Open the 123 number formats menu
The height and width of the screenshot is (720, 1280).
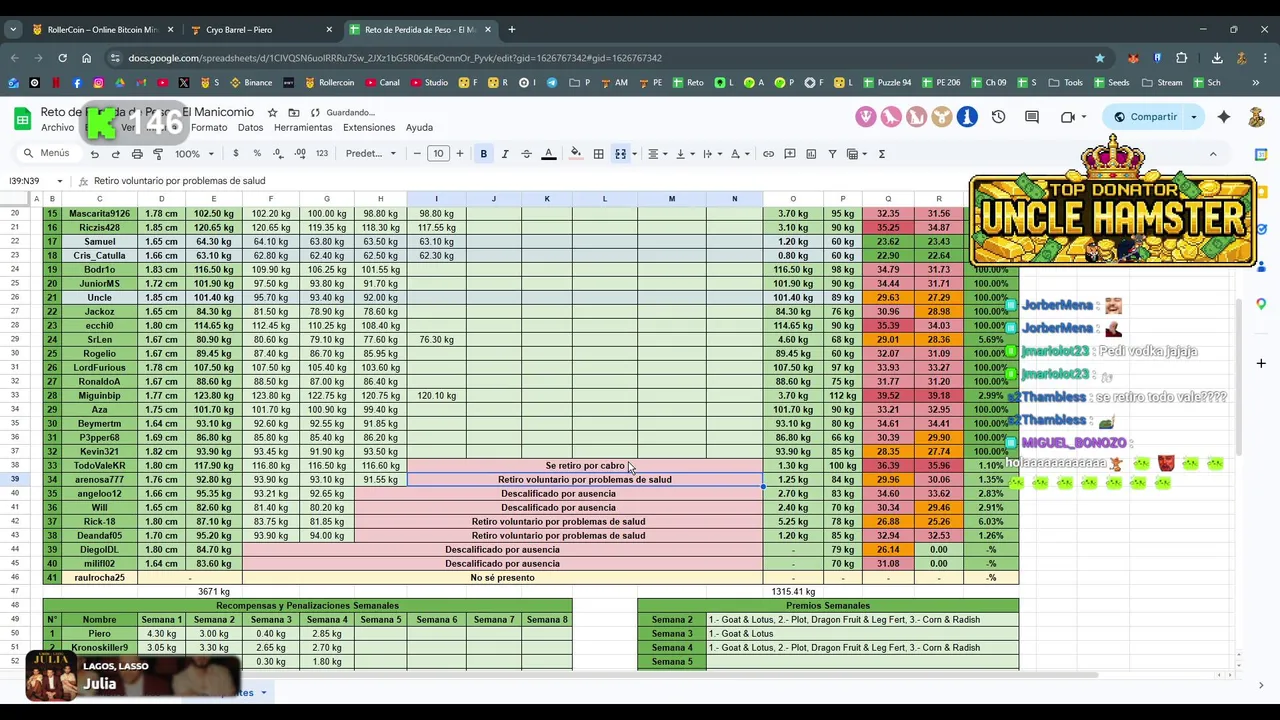322,154
